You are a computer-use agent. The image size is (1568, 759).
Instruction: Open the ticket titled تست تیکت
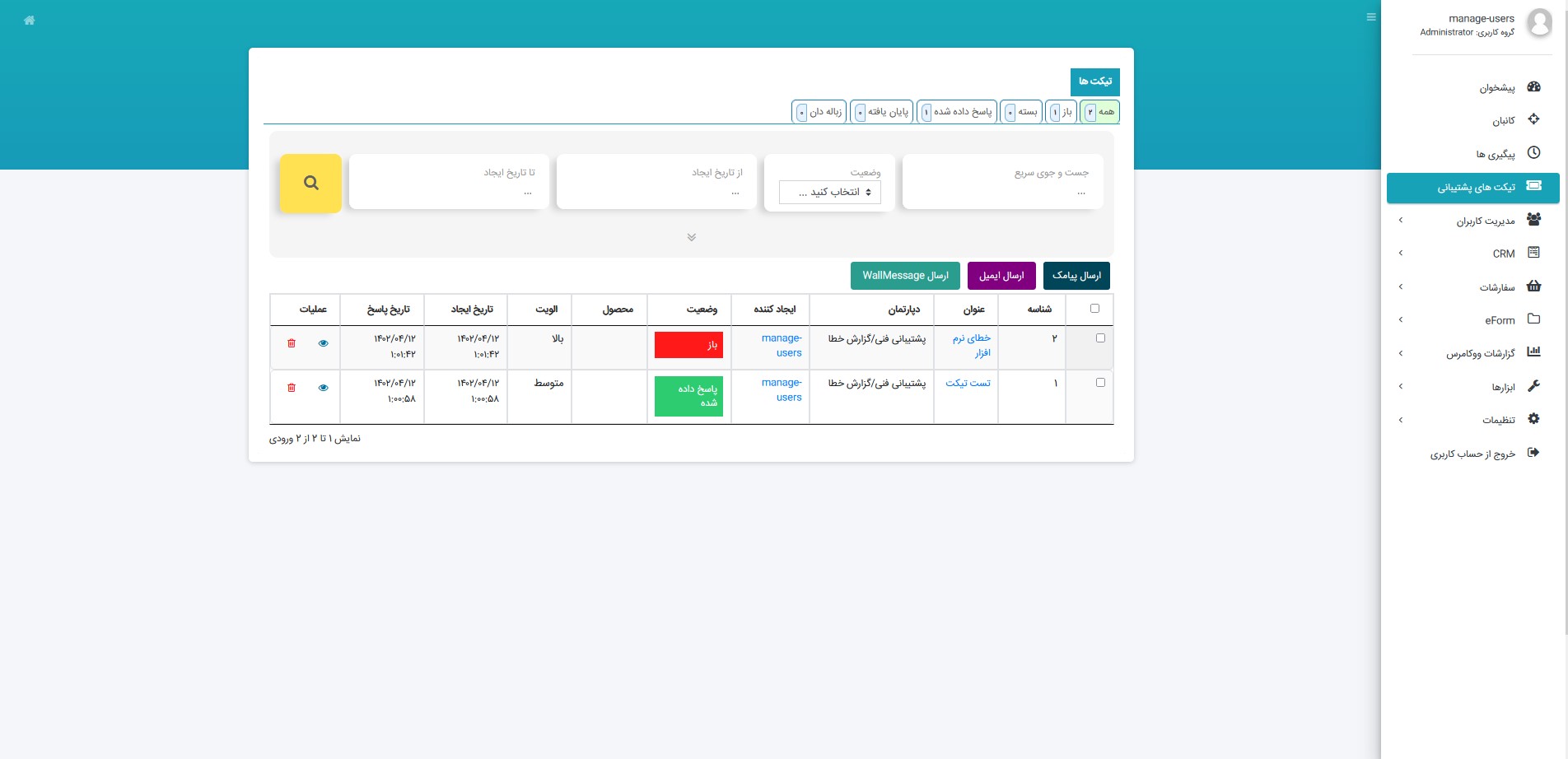(968, 384)
